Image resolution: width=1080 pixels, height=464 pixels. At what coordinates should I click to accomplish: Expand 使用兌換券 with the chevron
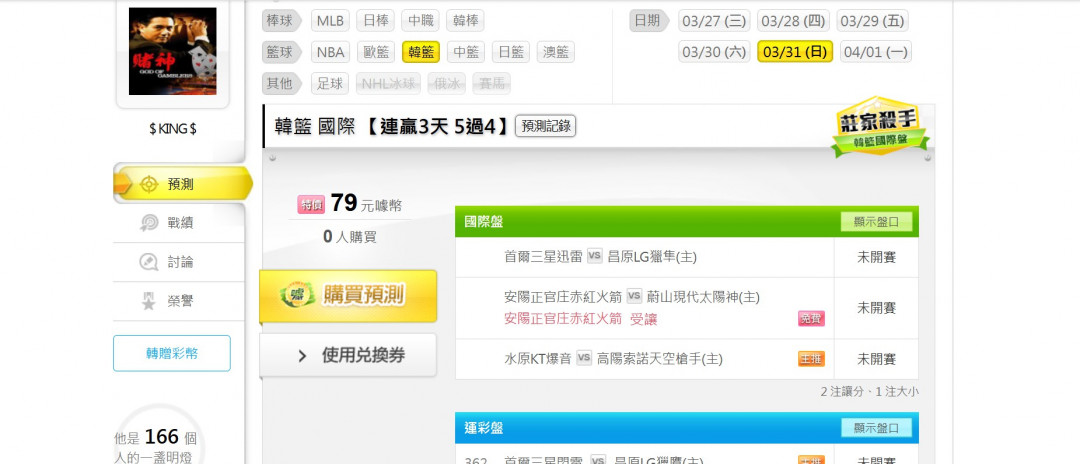[x=302, y=356]
